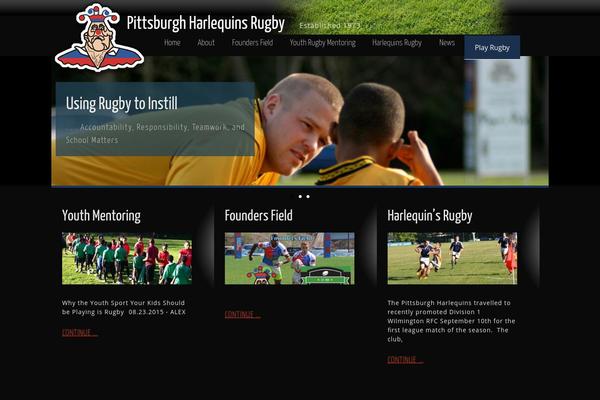Follow Continue link under Founders Field
600x400 pixels.
pos(242,314)
